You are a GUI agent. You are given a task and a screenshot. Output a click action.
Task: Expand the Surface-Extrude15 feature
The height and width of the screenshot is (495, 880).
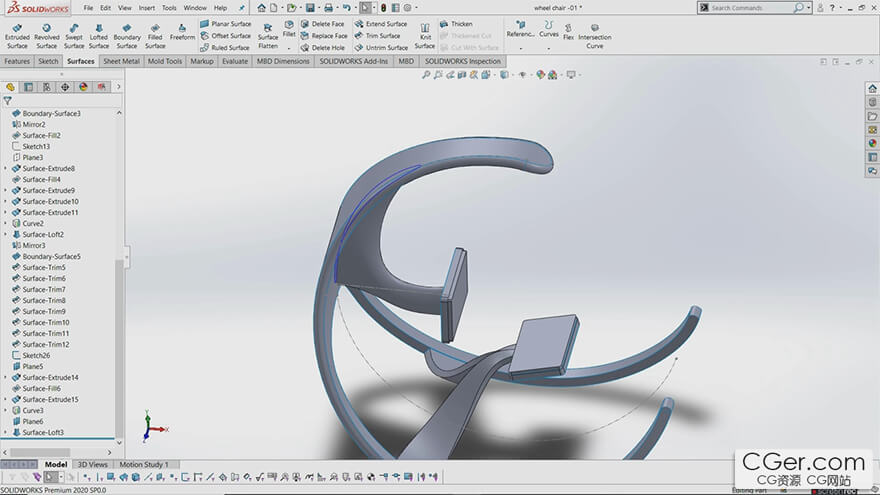pos(6,400)
